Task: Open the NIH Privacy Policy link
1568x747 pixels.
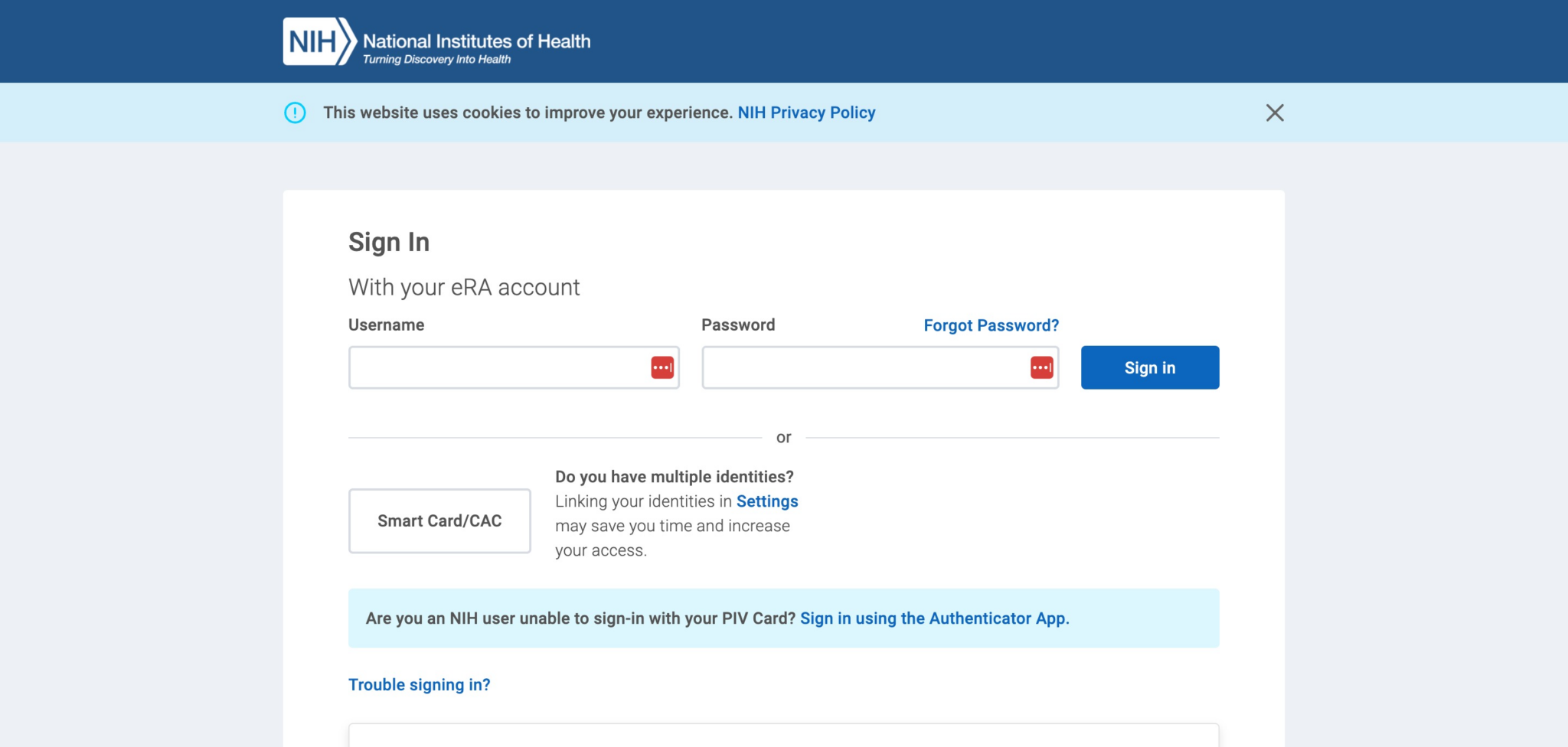Action: click(806, 113)
